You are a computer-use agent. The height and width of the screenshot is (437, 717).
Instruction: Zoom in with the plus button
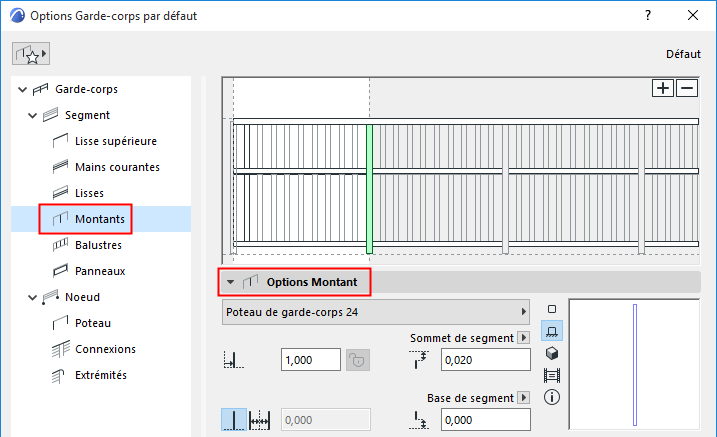coord(663,88)
